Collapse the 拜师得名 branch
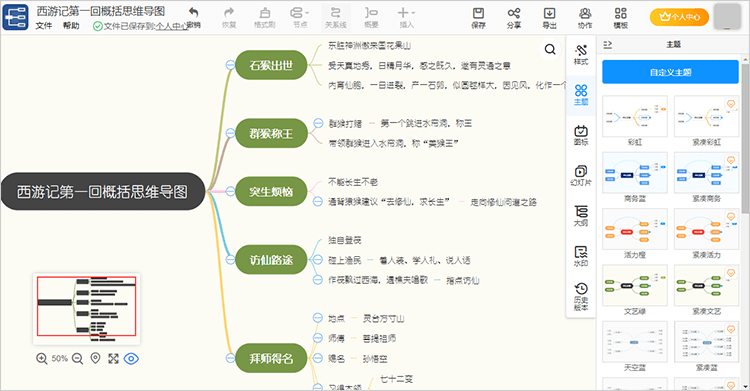Image resolution: width=750 pixels, height=391 pixels. [230, 358]
